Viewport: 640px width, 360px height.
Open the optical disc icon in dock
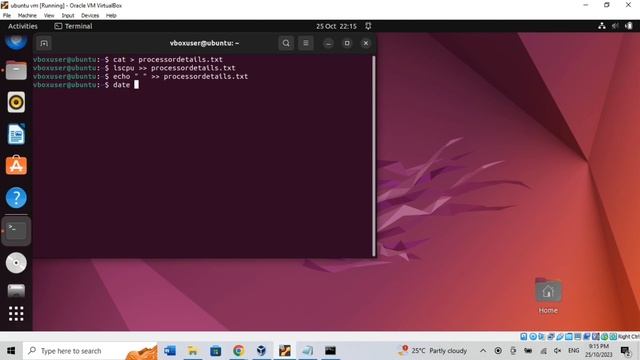tap(16, 262)
